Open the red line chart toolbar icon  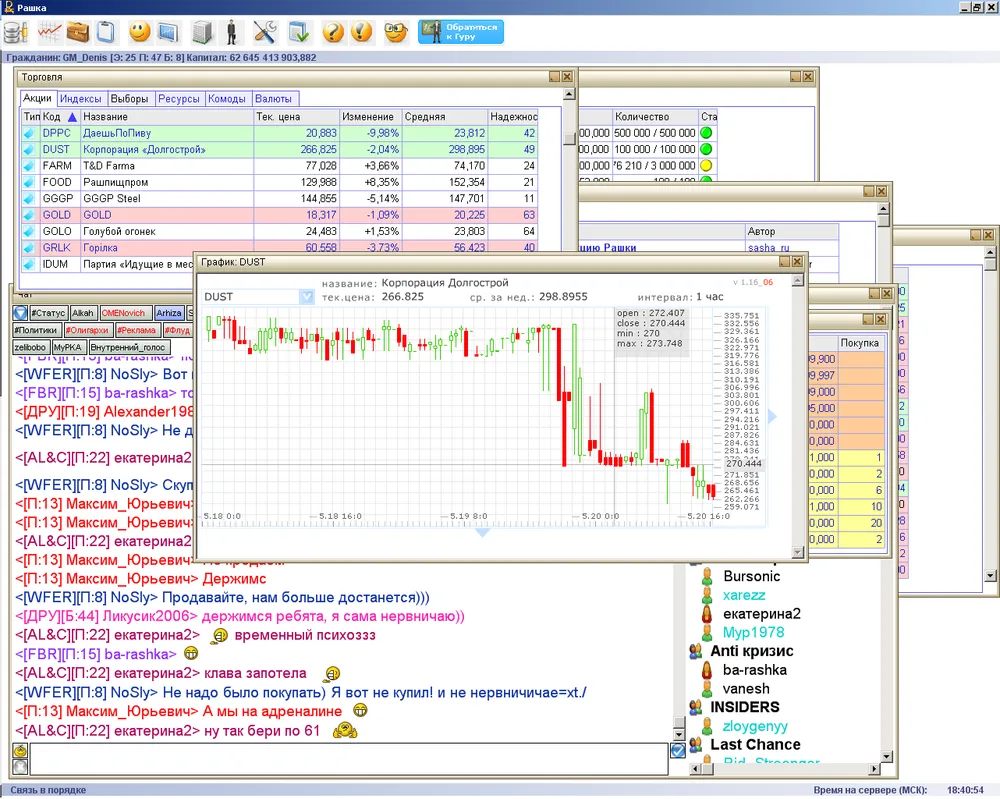coord(48,32)
